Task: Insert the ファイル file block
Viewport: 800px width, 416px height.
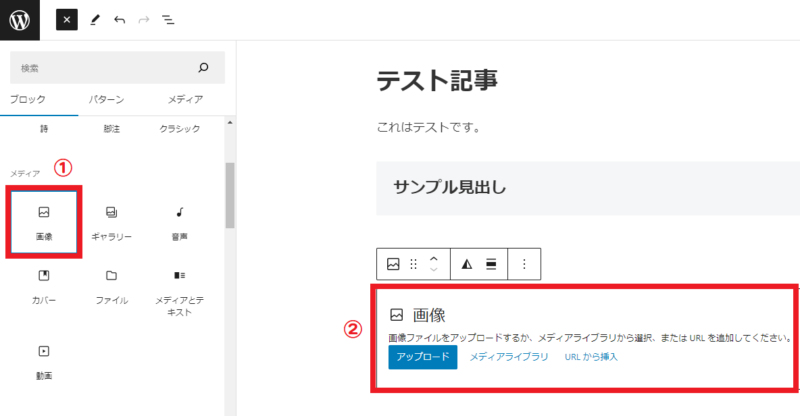Action: [x=112, y=285]
